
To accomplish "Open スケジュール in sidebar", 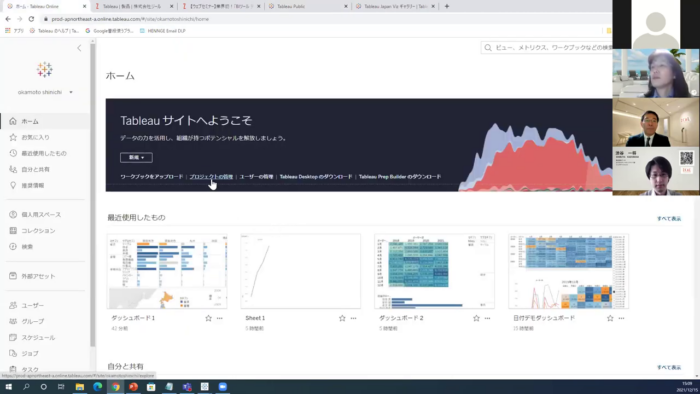I will coord(45,337).
